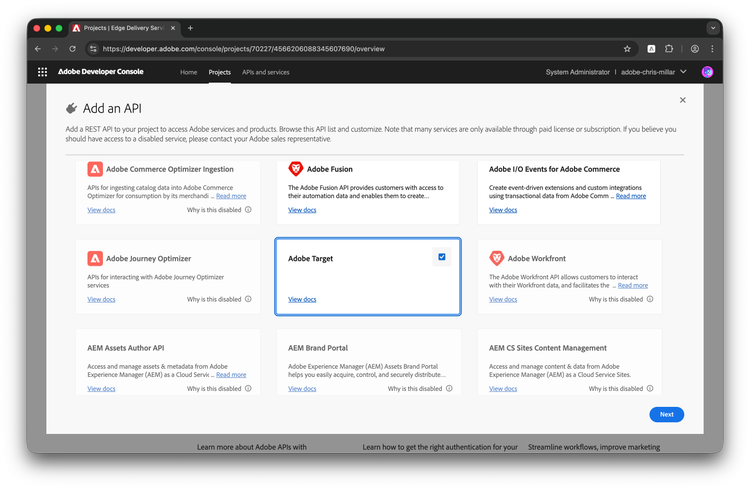Close the Add an API dialog
Screen dimensions: 750x489
pos(682,100)
